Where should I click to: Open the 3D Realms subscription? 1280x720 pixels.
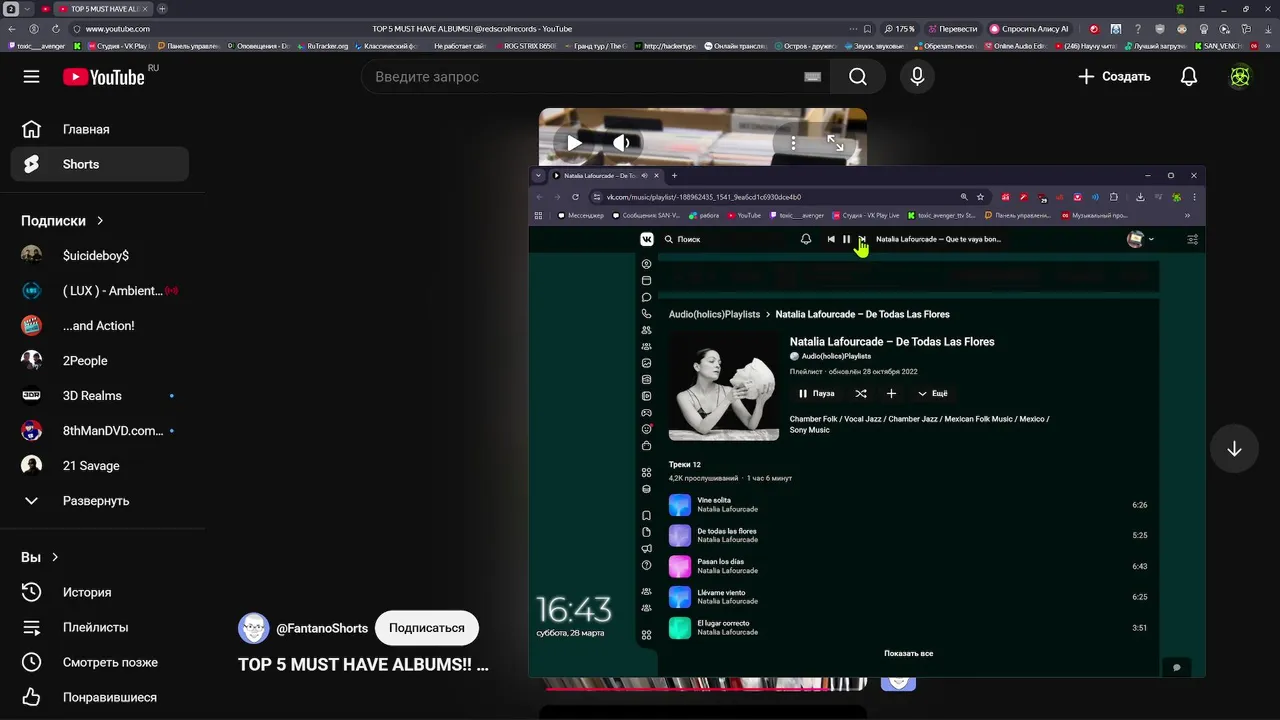99,395
